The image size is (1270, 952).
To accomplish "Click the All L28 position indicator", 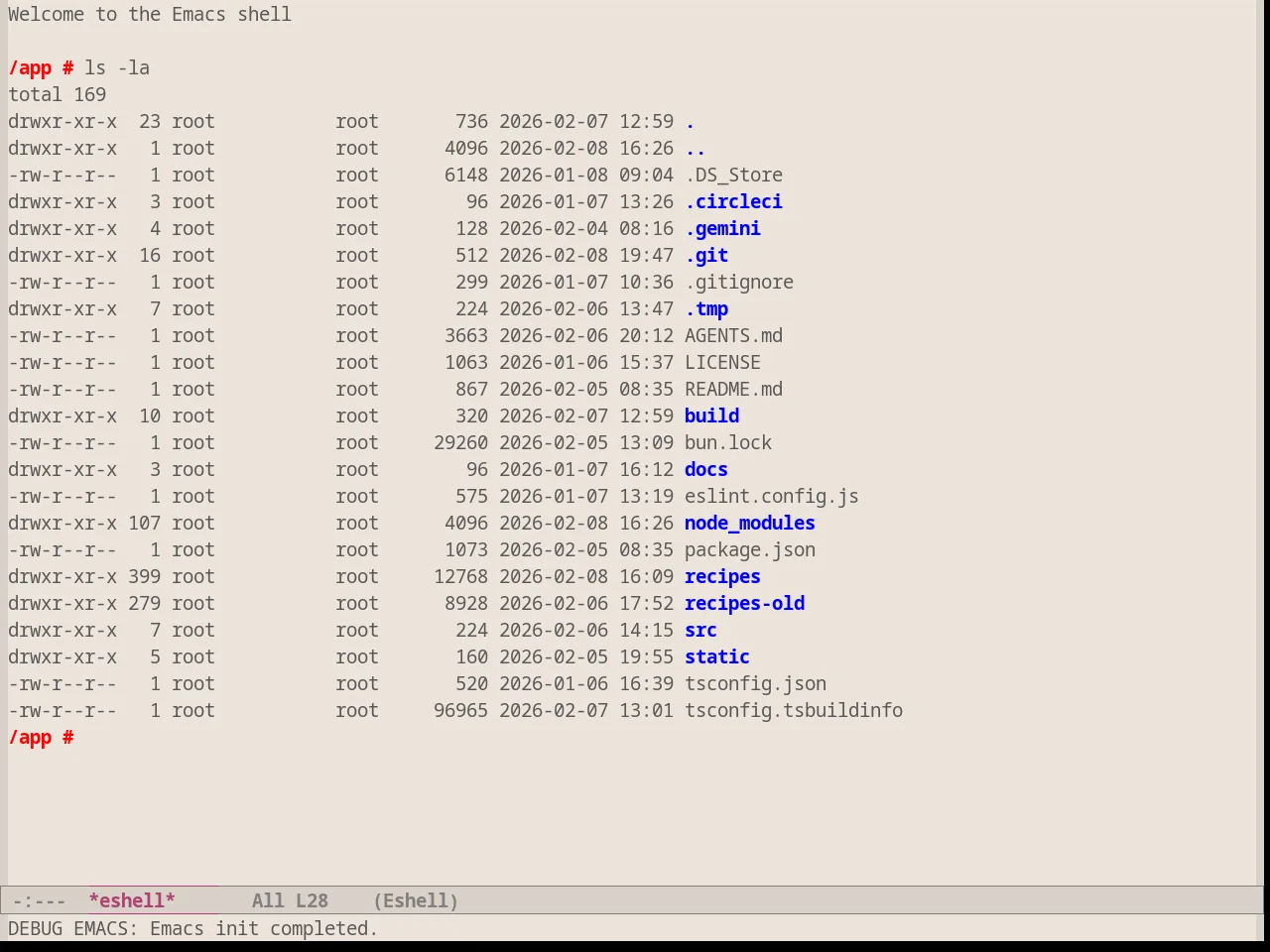I will (x=290, y=900).
